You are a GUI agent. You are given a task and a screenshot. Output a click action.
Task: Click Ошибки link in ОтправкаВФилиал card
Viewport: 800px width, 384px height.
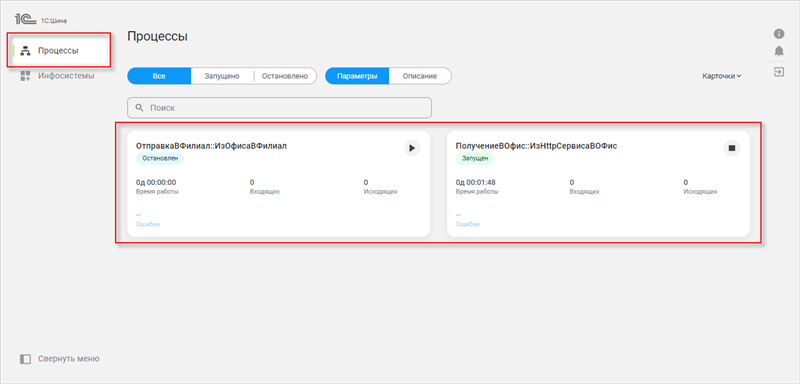tap(148, 224)
